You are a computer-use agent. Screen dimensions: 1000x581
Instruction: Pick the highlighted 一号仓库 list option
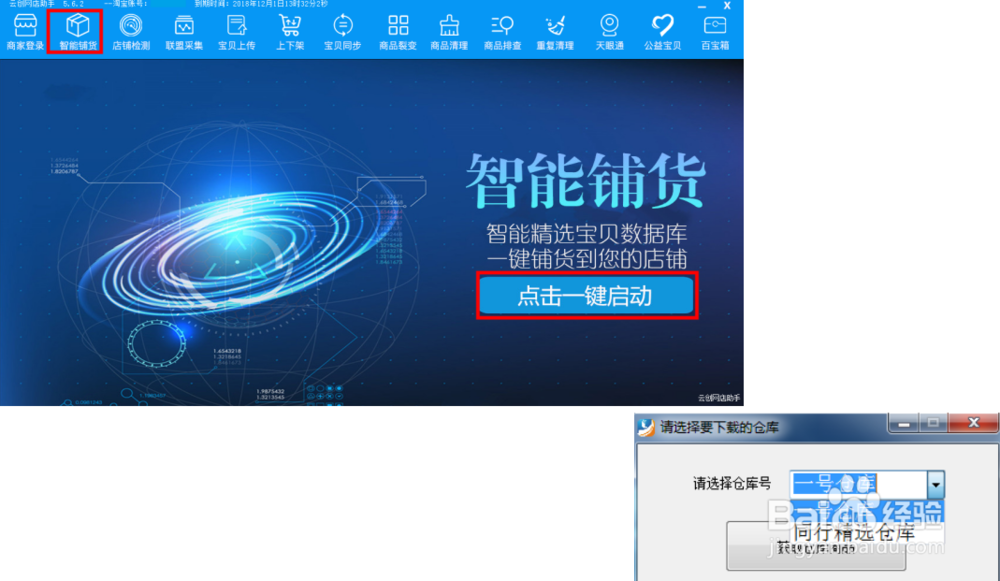(x=867, y=511)
